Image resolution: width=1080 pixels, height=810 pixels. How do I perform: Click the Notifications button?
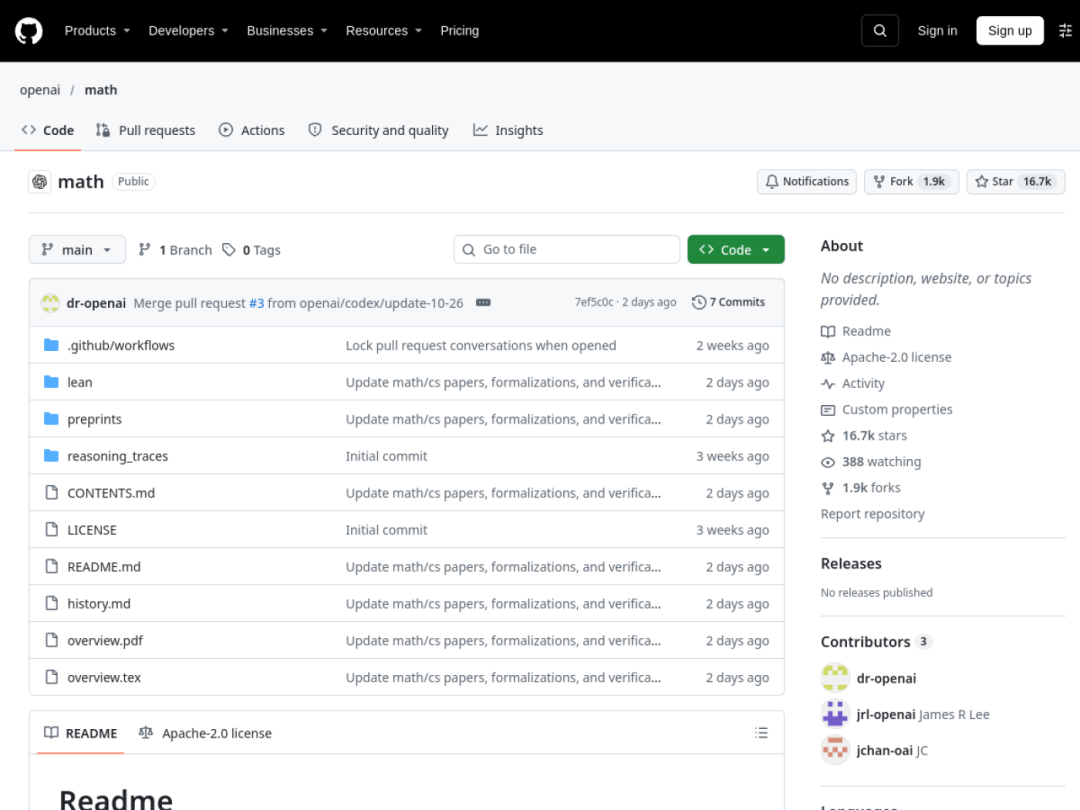(x=807, y=182)
